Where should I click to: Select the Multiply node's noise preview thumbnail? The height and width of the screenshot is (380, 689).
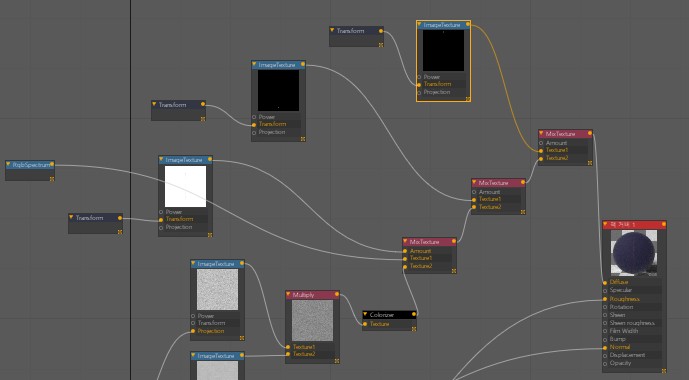pos(312,320)
